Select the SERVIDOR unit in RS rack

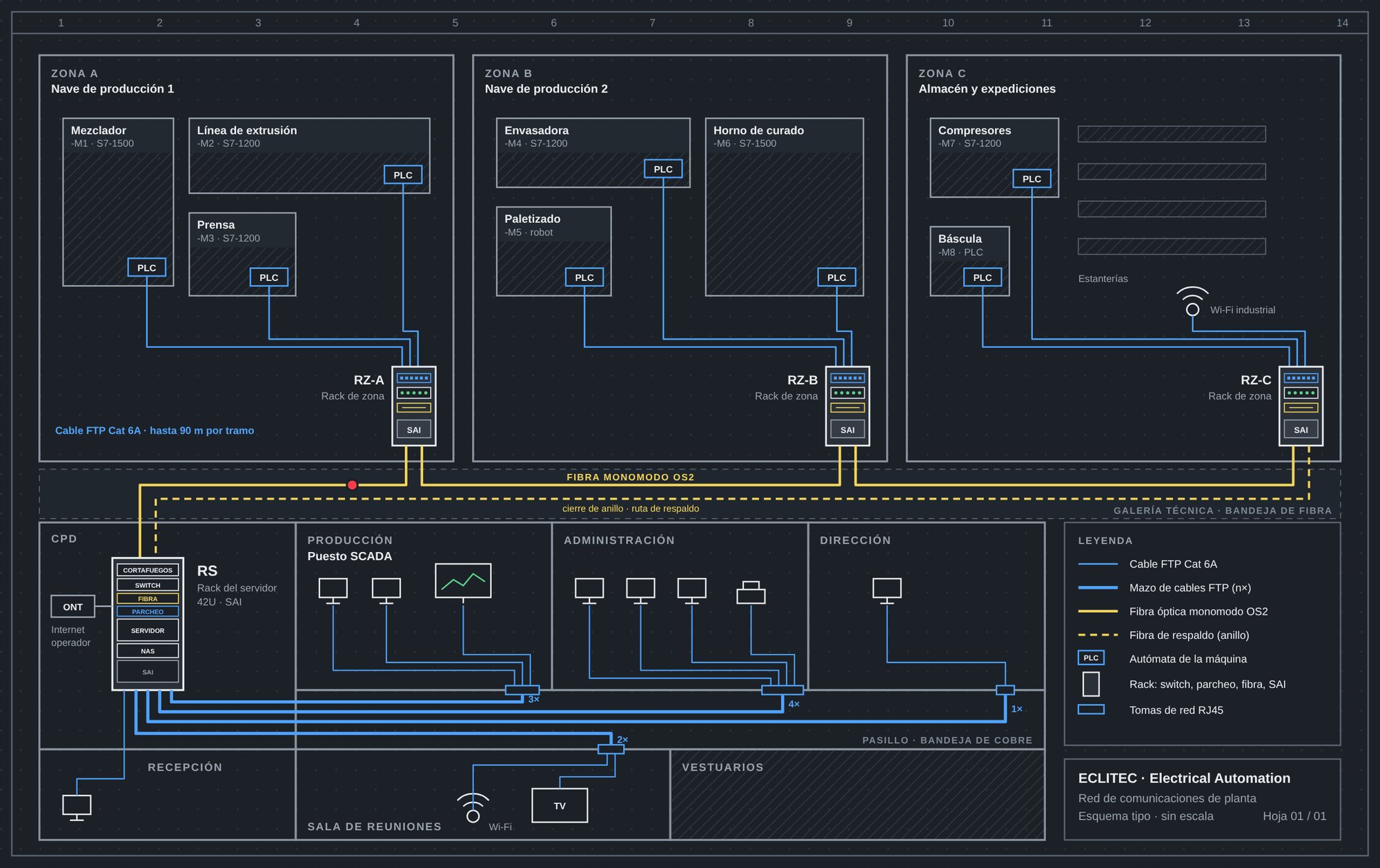coord(148,630)
